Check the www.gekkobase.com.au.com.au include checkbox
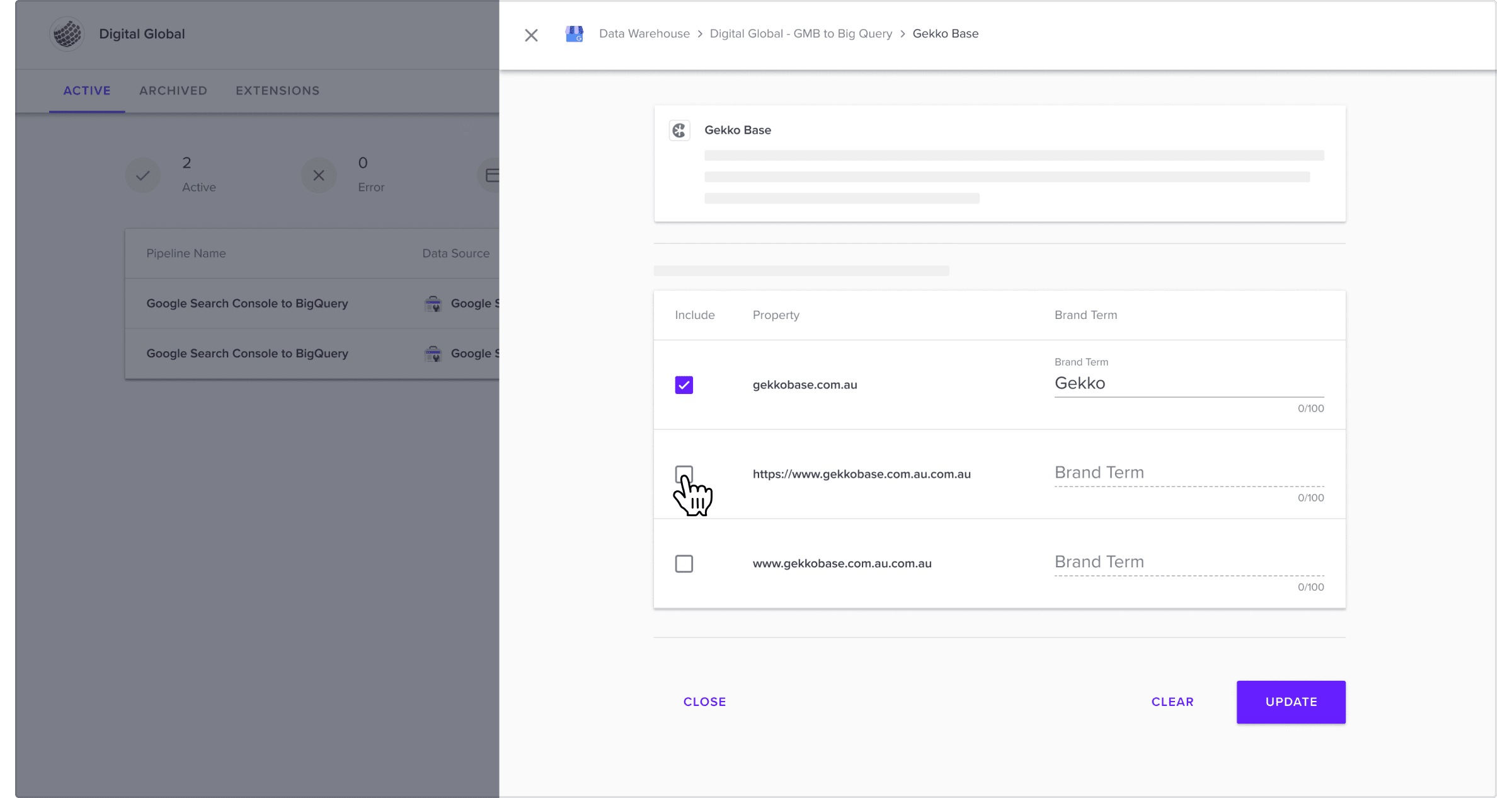The width and height of the screenshot is (1512, 798). click(684, 564)
